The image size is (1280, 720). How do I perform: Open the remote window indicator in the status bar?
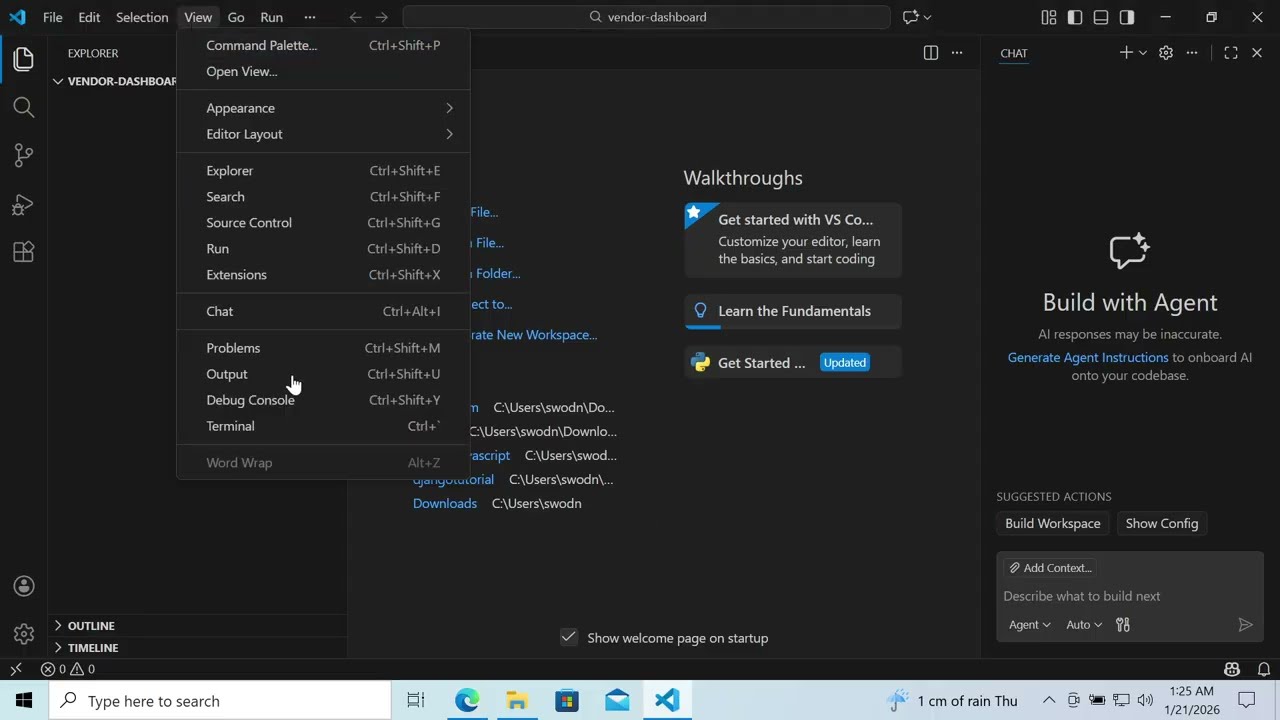point(16,669)
